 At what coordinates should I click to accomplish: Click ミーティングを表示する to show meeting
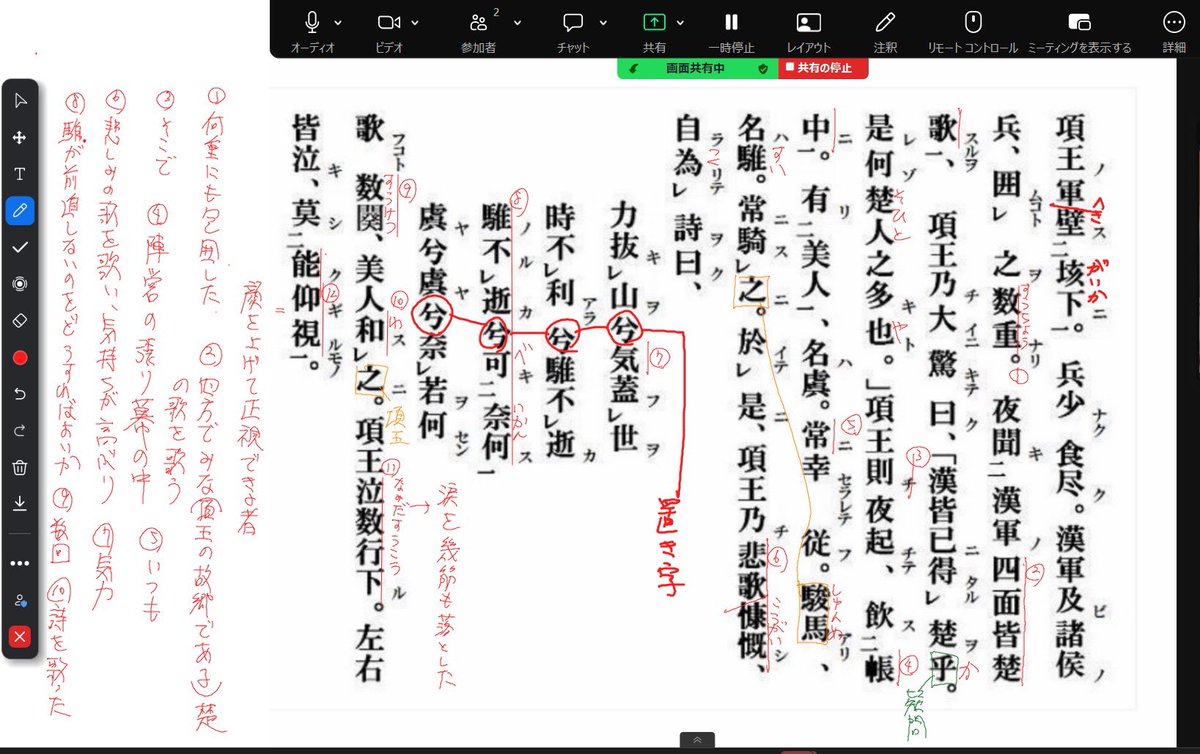coord(1079,22)
